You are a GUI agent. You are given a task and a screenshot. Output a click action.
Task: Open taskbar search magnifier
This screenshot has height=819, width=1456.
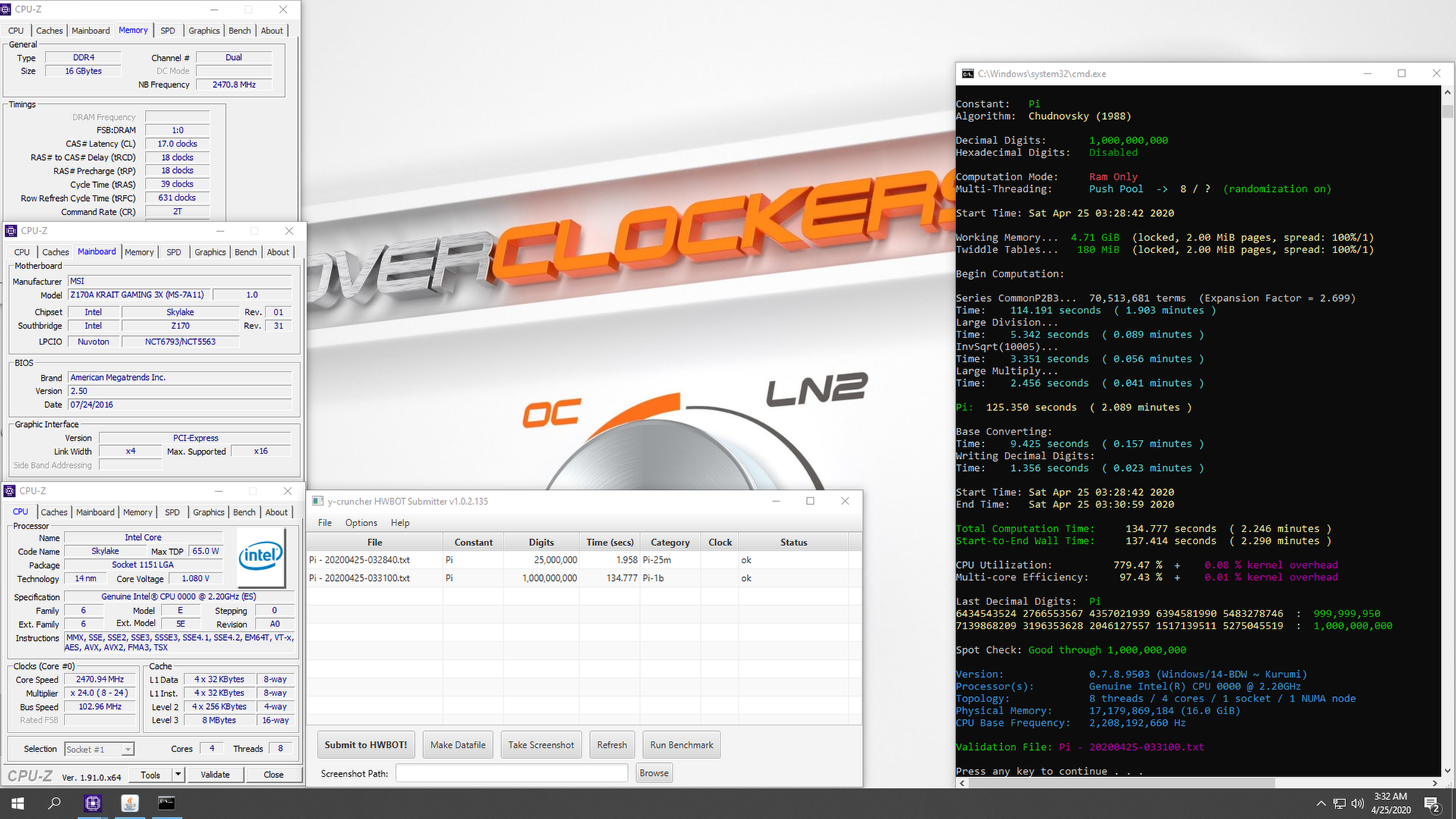(x=55, y=803)
